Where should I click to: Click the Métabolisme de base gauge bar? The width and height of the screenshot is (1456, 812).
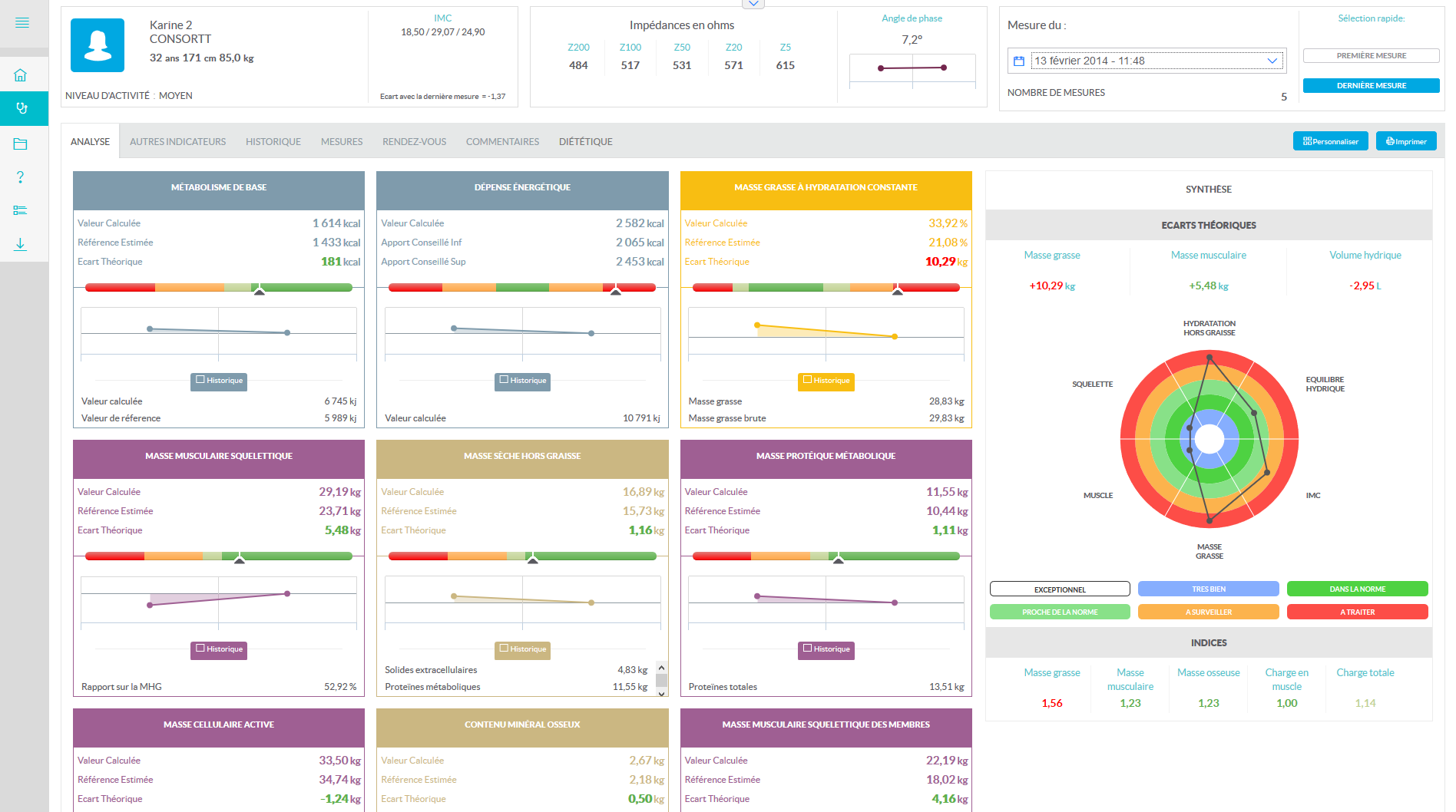tap(219, 288)
